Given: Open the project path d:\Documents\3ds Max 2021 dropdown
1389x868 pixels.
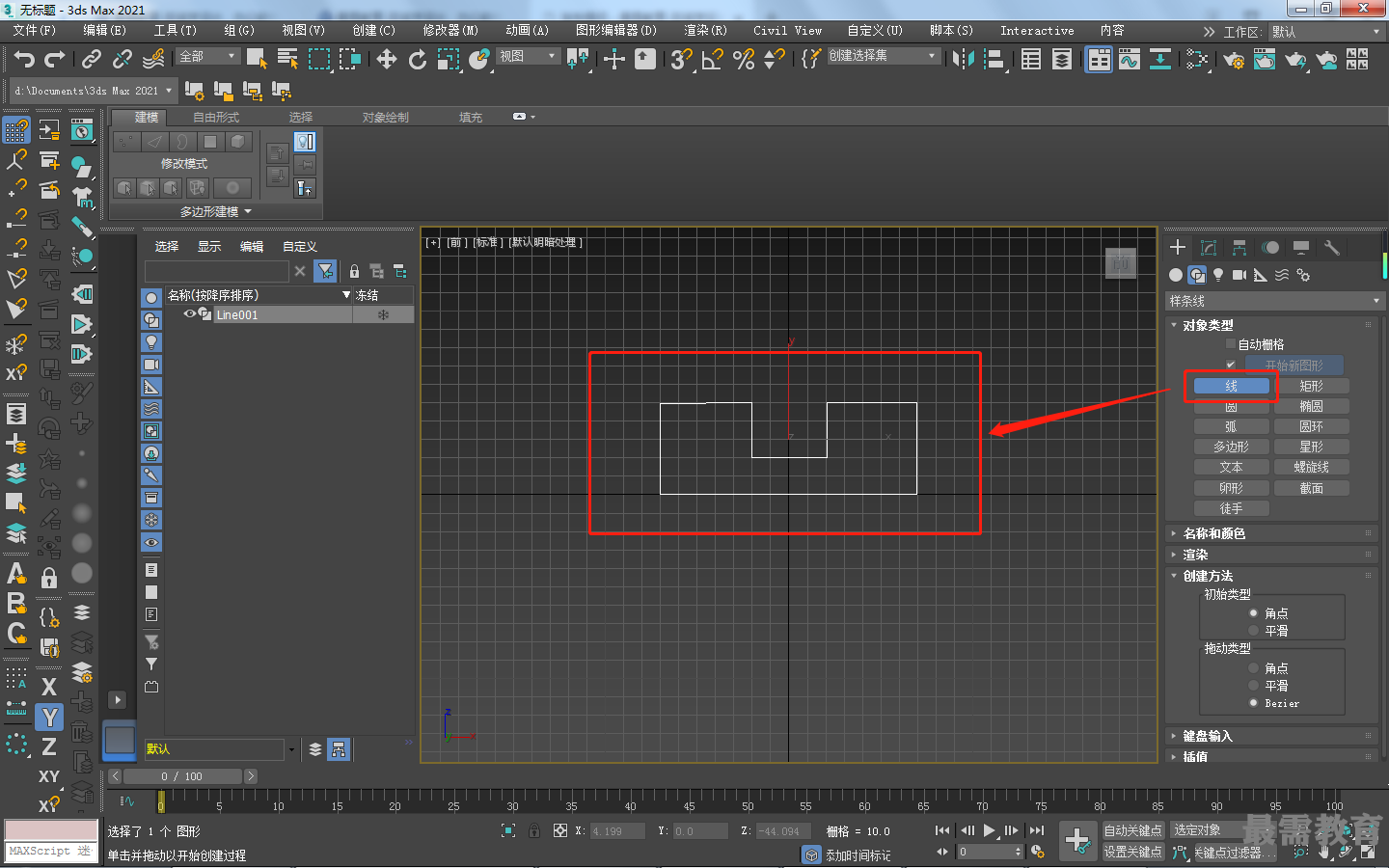Looking at the screenshot, I should point(93,91).
